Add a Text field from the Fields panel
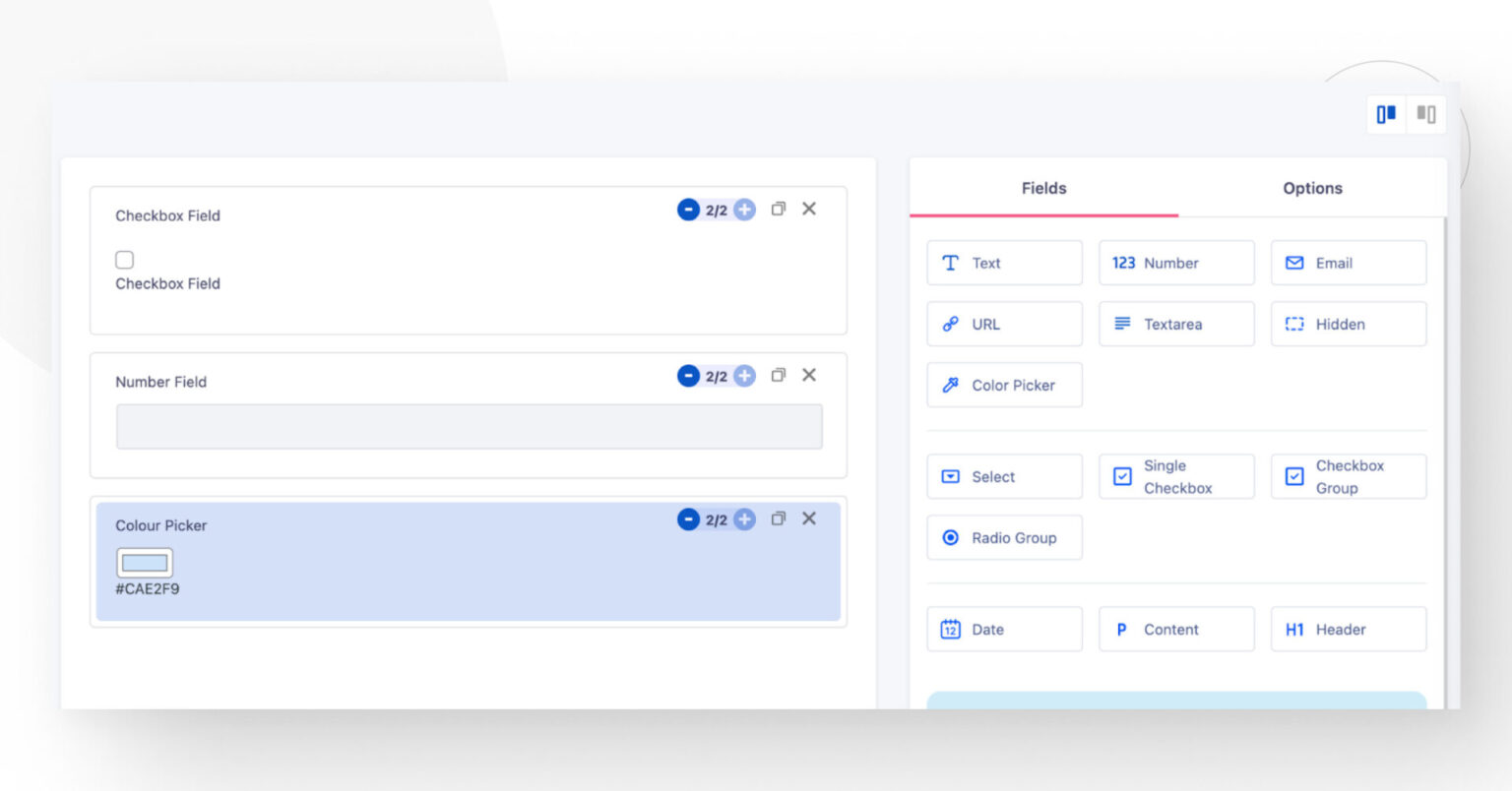 [1003, 263]
